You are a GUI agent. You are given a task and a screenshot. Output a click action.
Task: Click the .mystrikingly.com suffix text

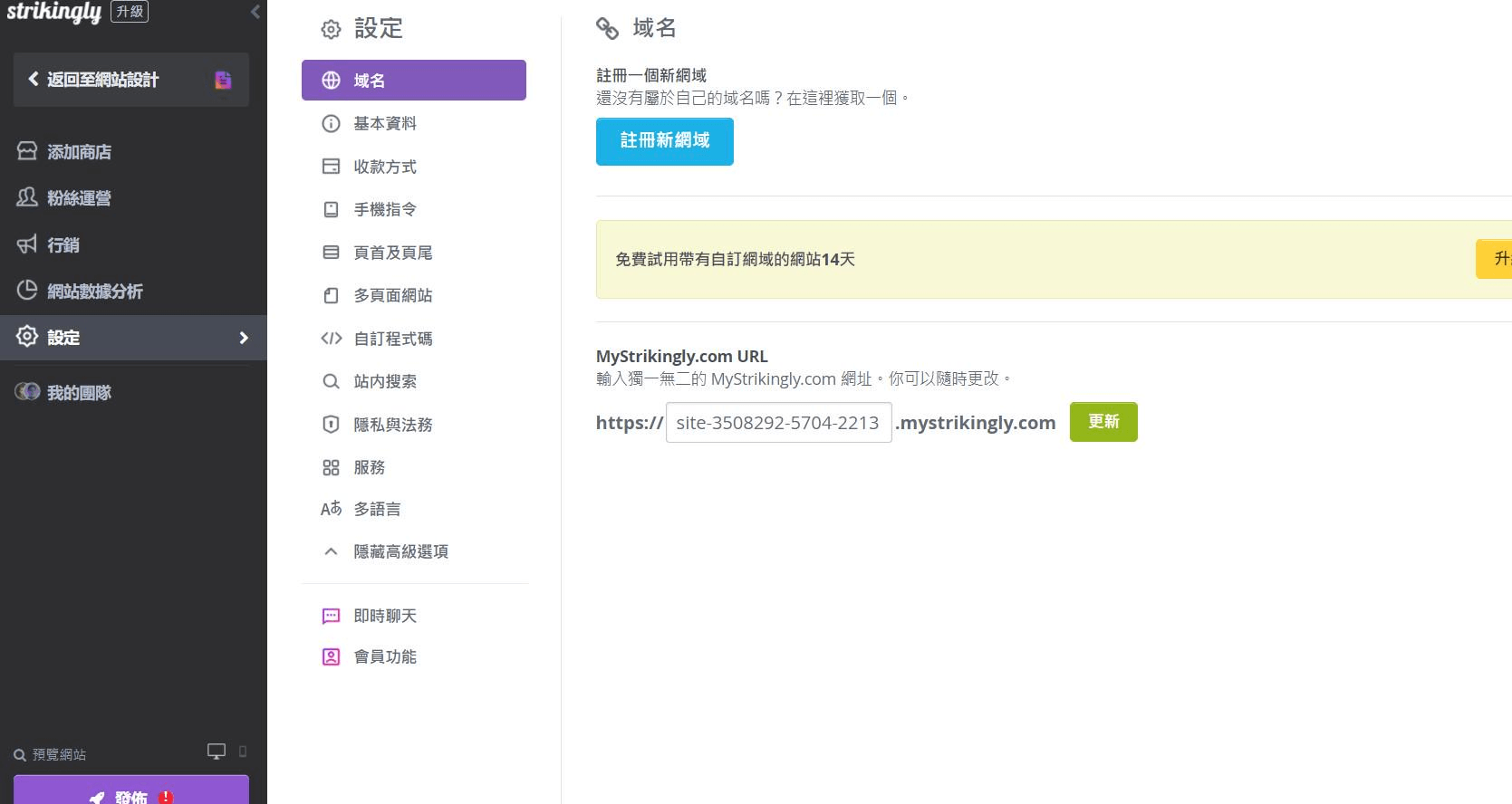[x=976, y=423]
